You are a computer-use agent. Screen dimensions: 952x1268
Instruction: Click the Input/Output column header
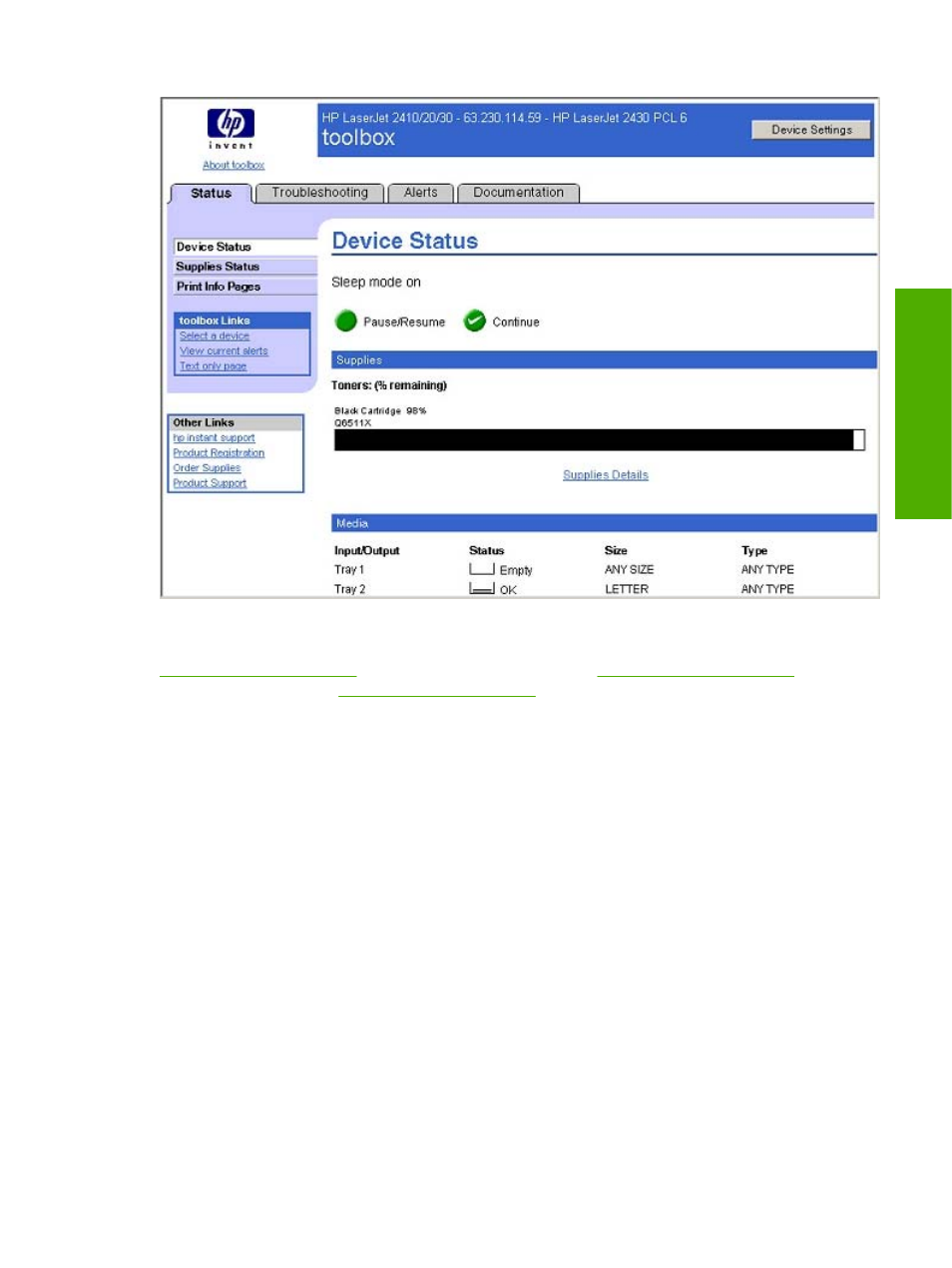(366, 550)
